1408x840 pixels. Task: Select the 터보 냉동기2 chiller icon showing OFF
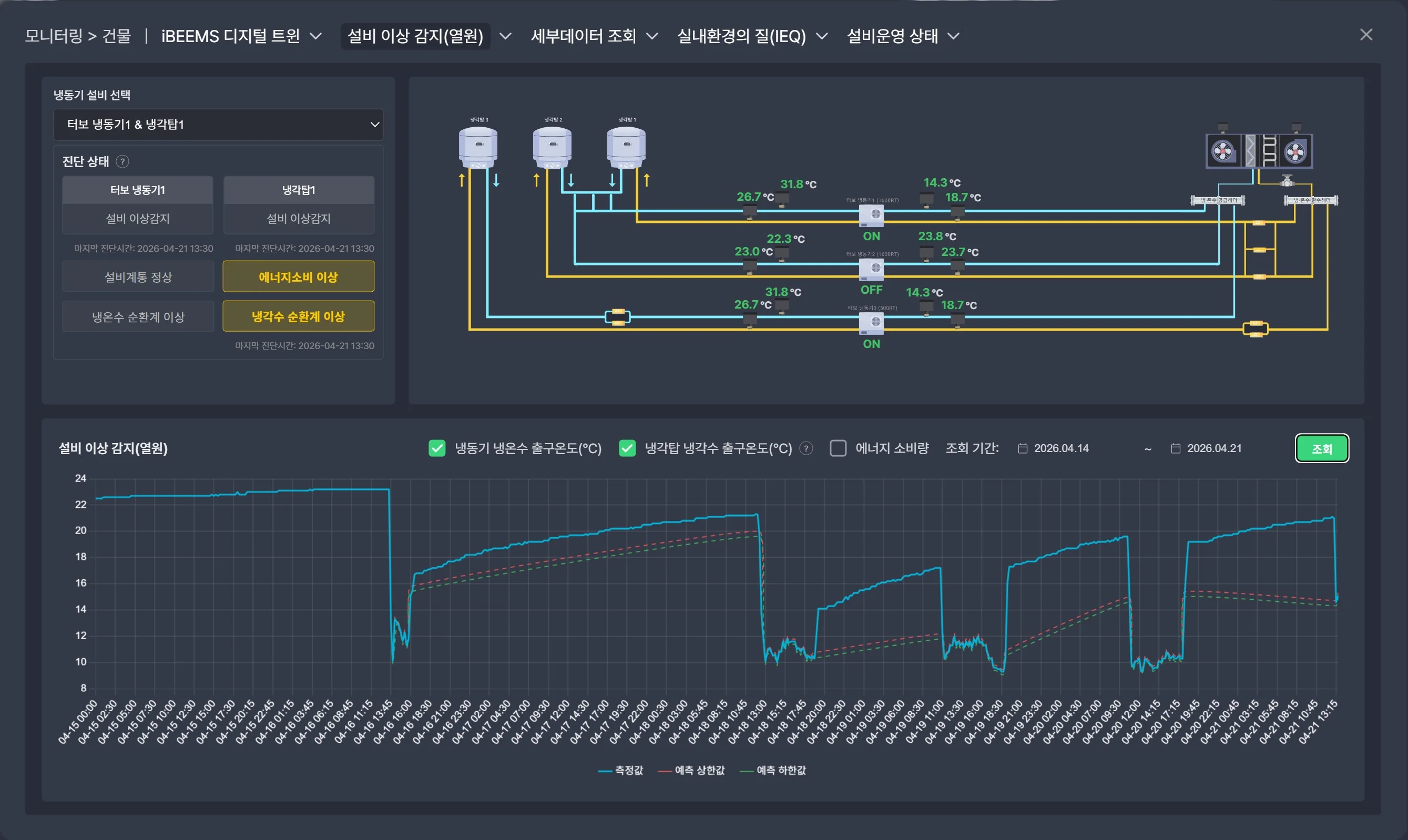[x=871, y=269]
